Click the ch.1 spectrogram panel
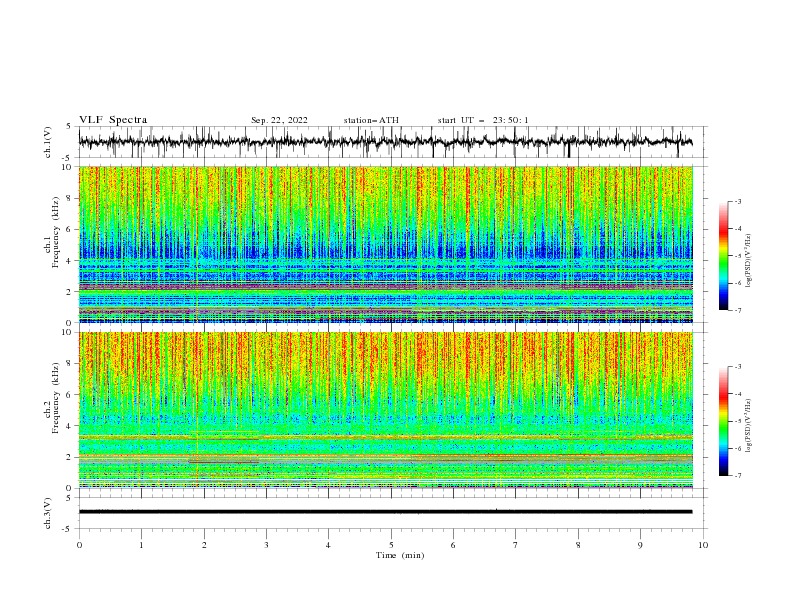This screenshot has width=792, height=612. pyautogui.click(x=385, y=244)
